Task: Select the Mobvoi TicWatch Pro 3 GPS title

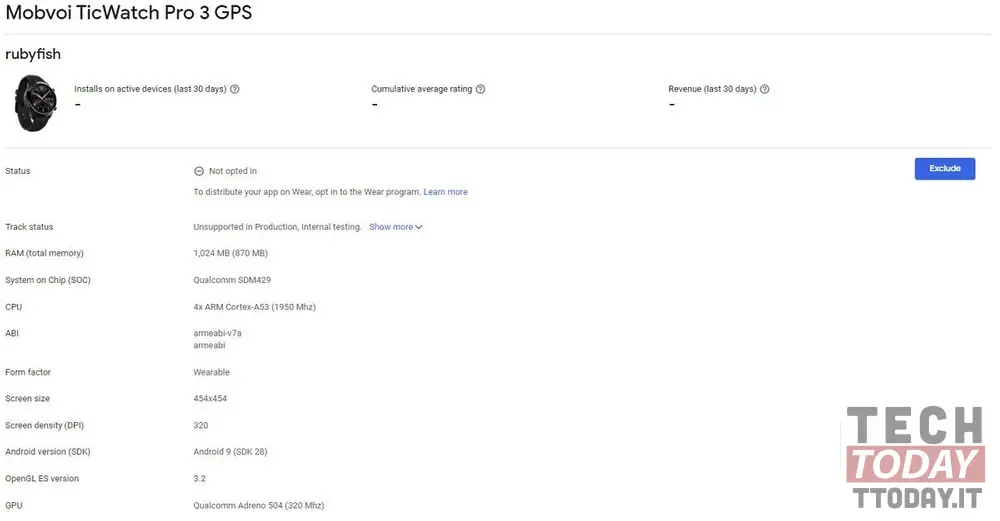Action: (x=129, y=13)
